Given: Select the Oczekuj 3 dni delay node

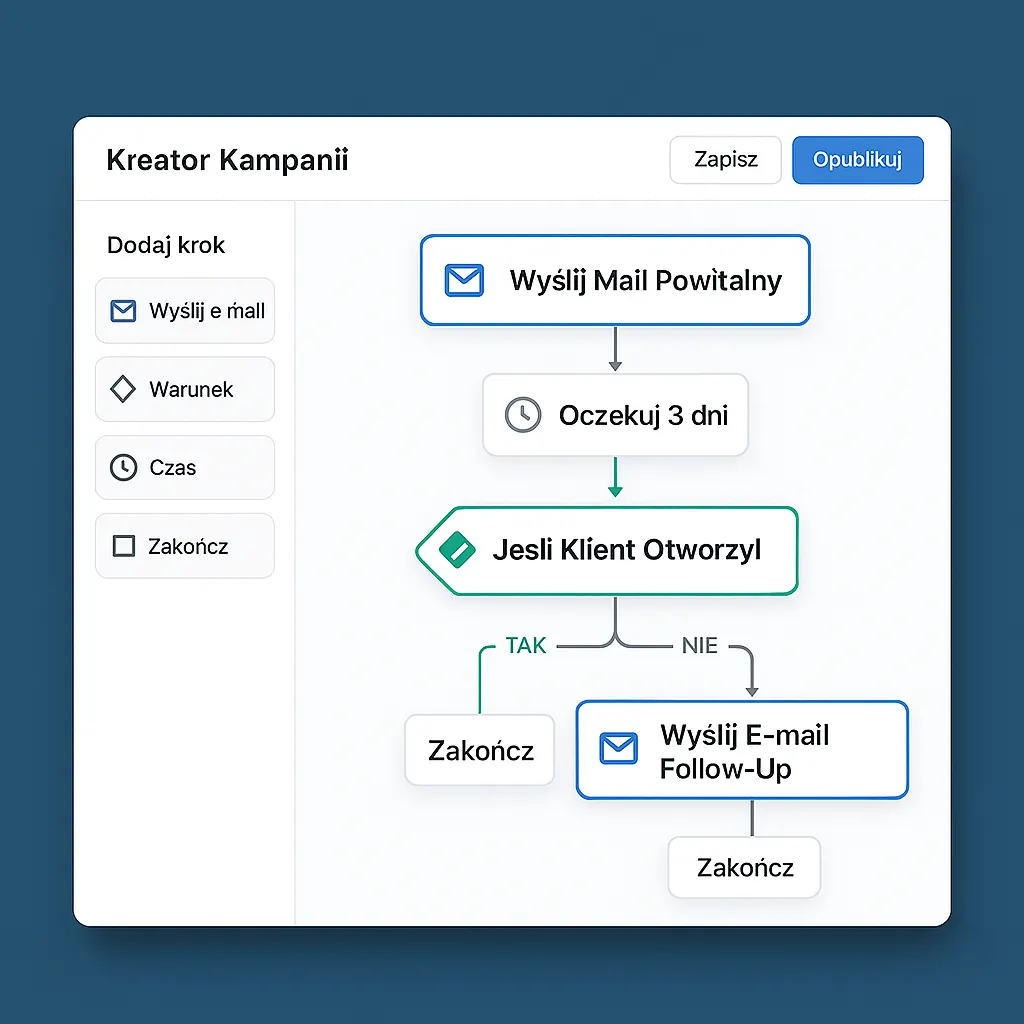Looking at the screenshot, I should click(x=615, y=415).
